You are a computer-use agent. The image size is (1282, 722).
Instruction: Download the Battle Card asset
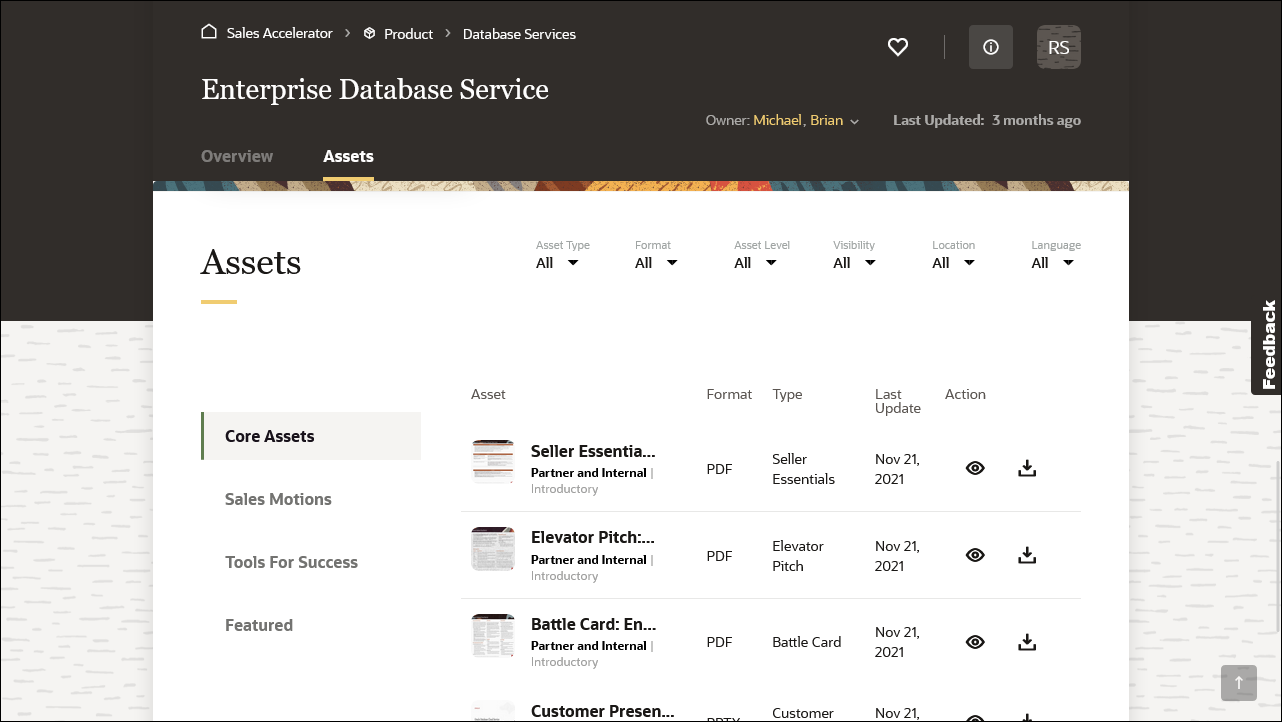pos(1027,641)
